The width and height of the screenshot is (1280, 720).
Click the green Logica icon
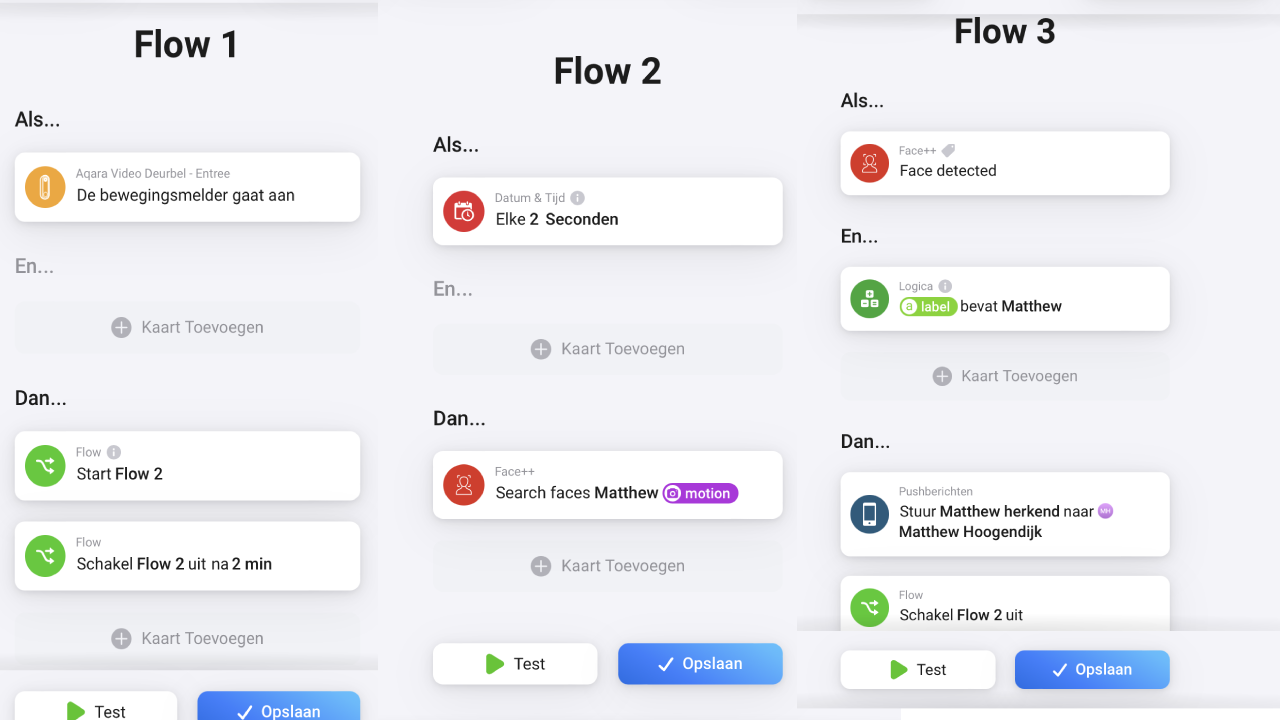[x=869, y=298]
